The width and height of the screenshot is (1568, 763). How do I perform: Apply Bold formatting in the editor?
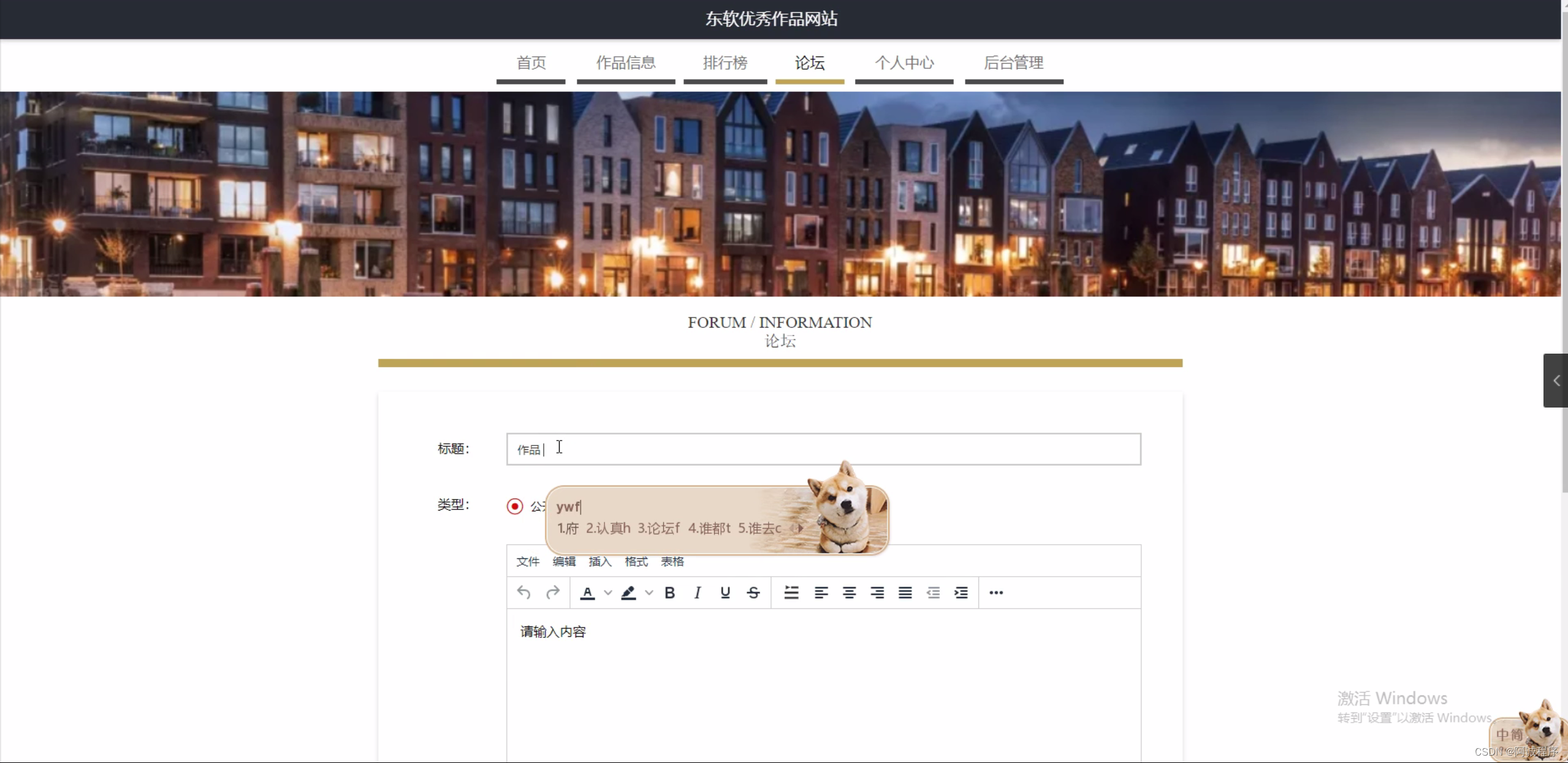(669, 593)
